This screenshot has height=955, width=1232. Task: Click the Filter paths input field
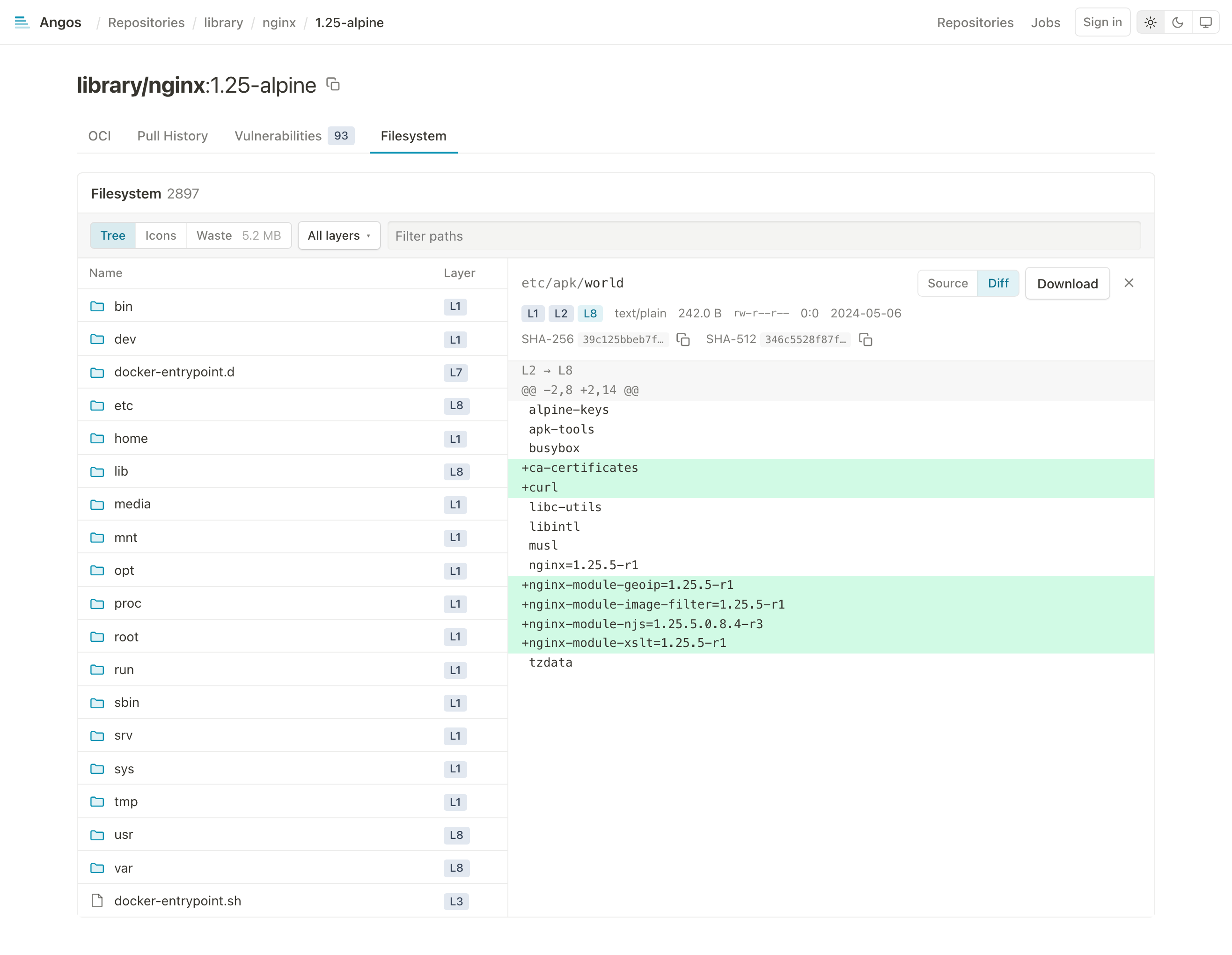[764, 236]
